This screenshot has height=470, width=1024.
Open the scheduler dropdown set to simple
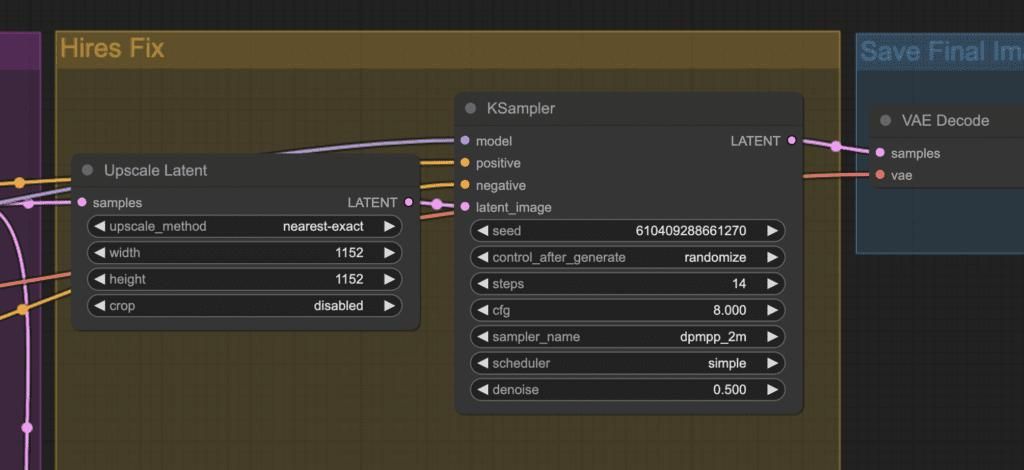pos(627,363)
